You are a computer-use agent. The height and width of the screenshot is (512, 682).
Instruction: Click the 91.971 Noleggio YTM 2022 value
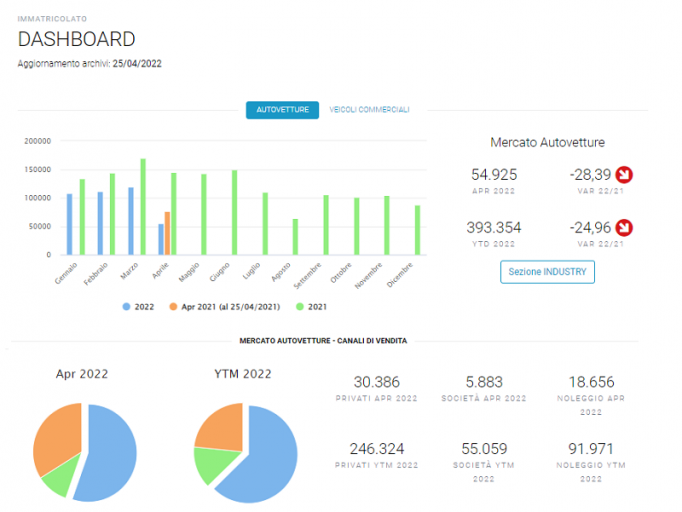pos(591,448)
